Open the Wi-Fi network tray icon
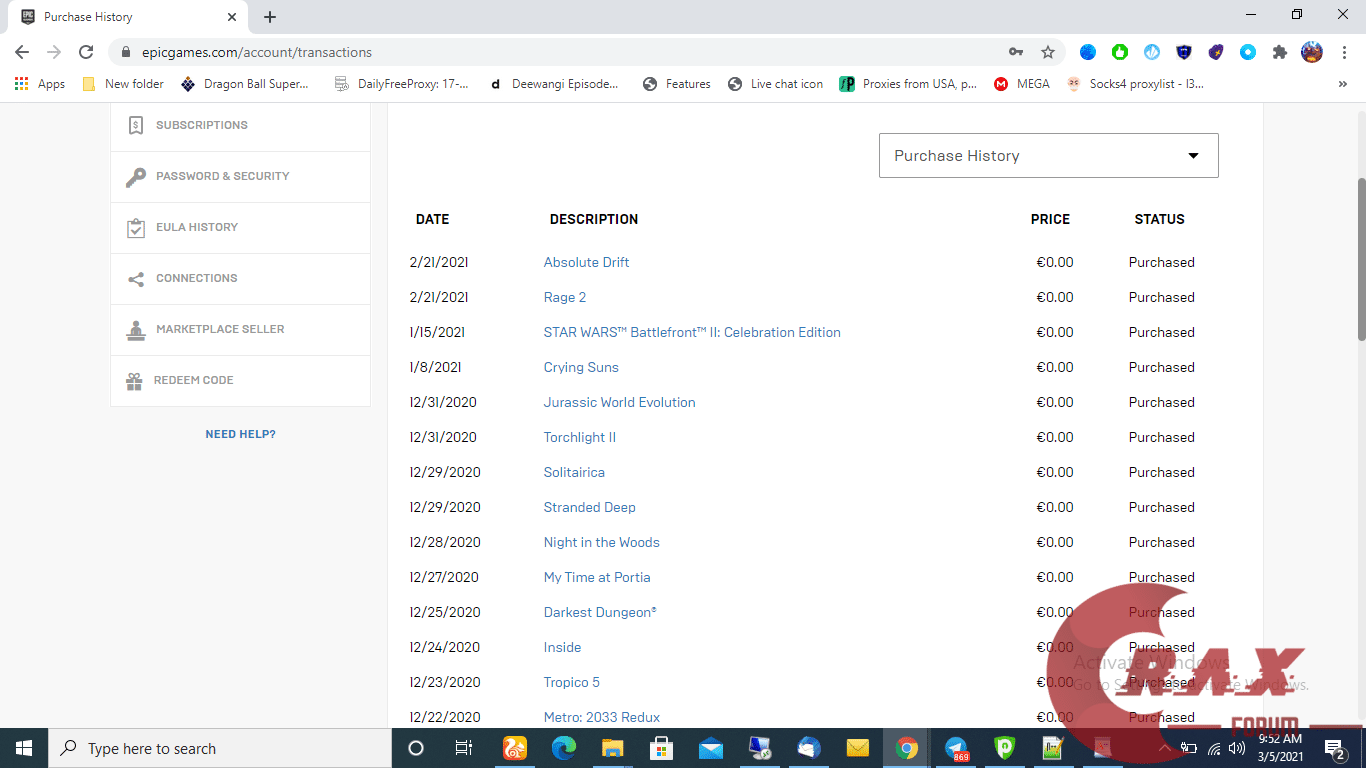This screenshot has width=1366, height=768. point(1214,748)
